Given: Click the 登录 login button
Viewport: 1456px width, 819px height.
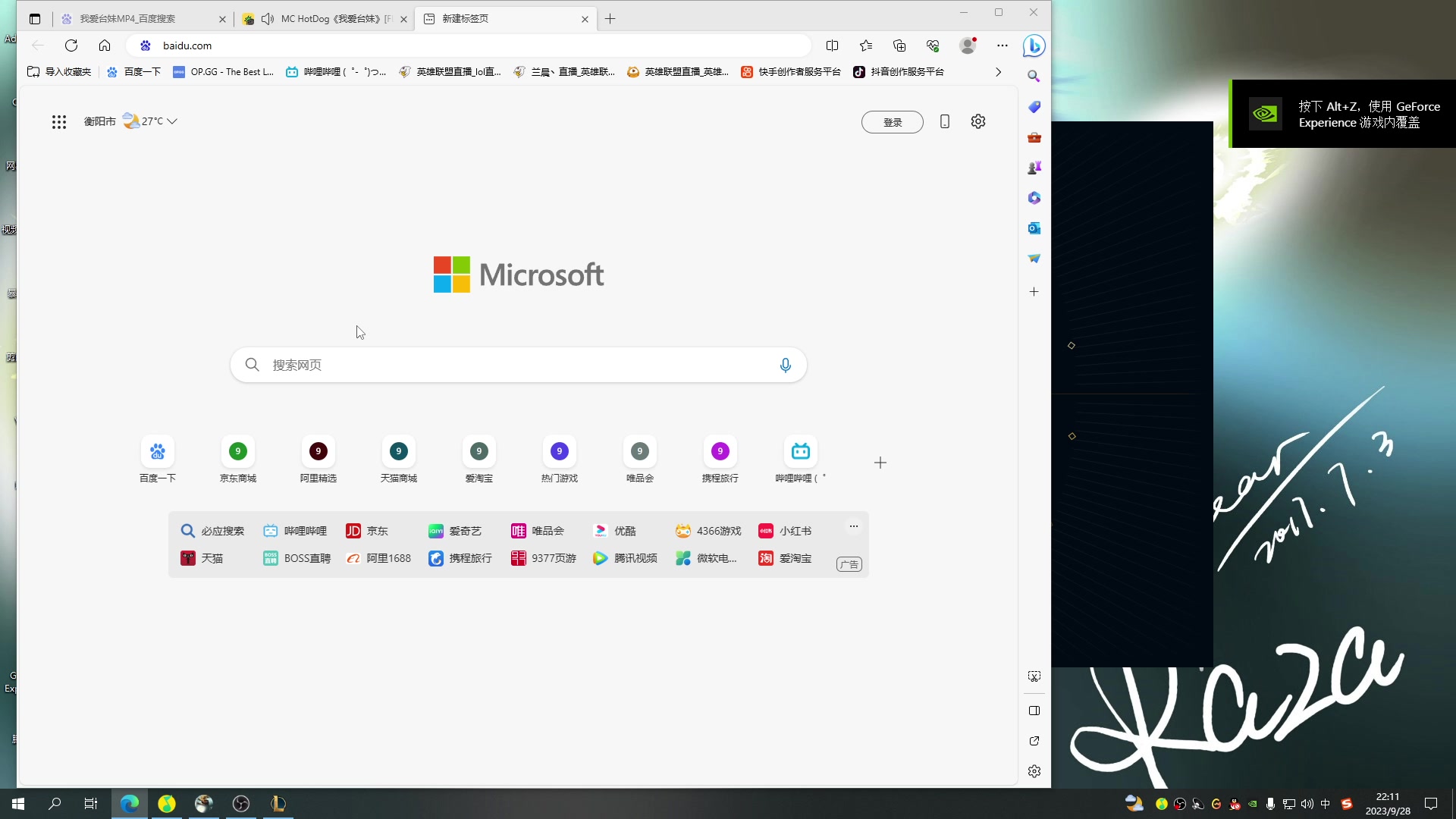Looking at the screenshot, I should coord(893,122).
